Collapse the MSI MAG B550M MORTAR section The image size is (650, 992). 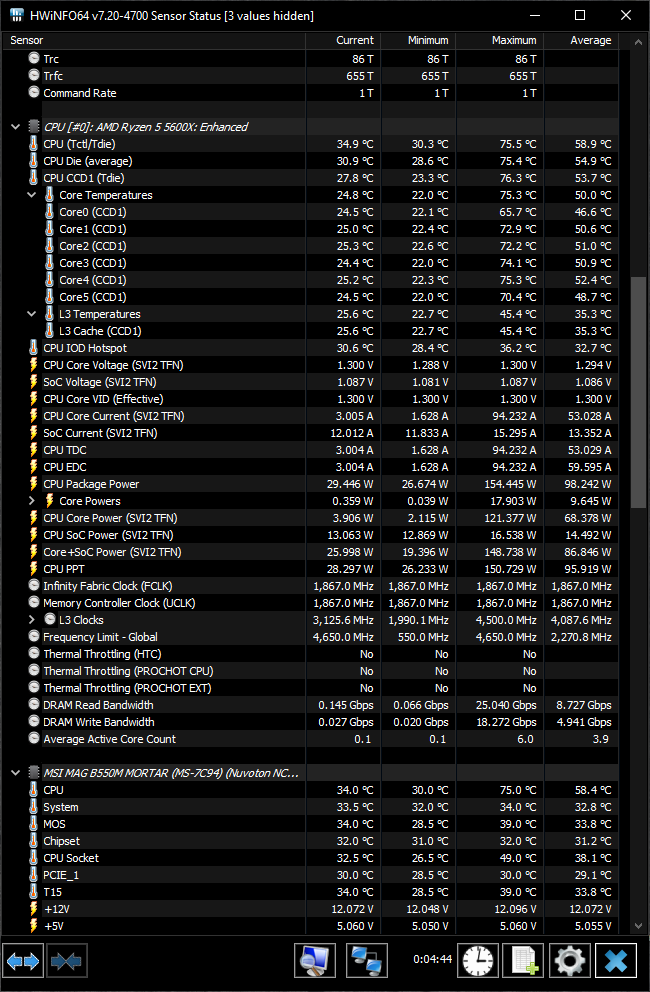pyautogui.click(x=15, y=773)
